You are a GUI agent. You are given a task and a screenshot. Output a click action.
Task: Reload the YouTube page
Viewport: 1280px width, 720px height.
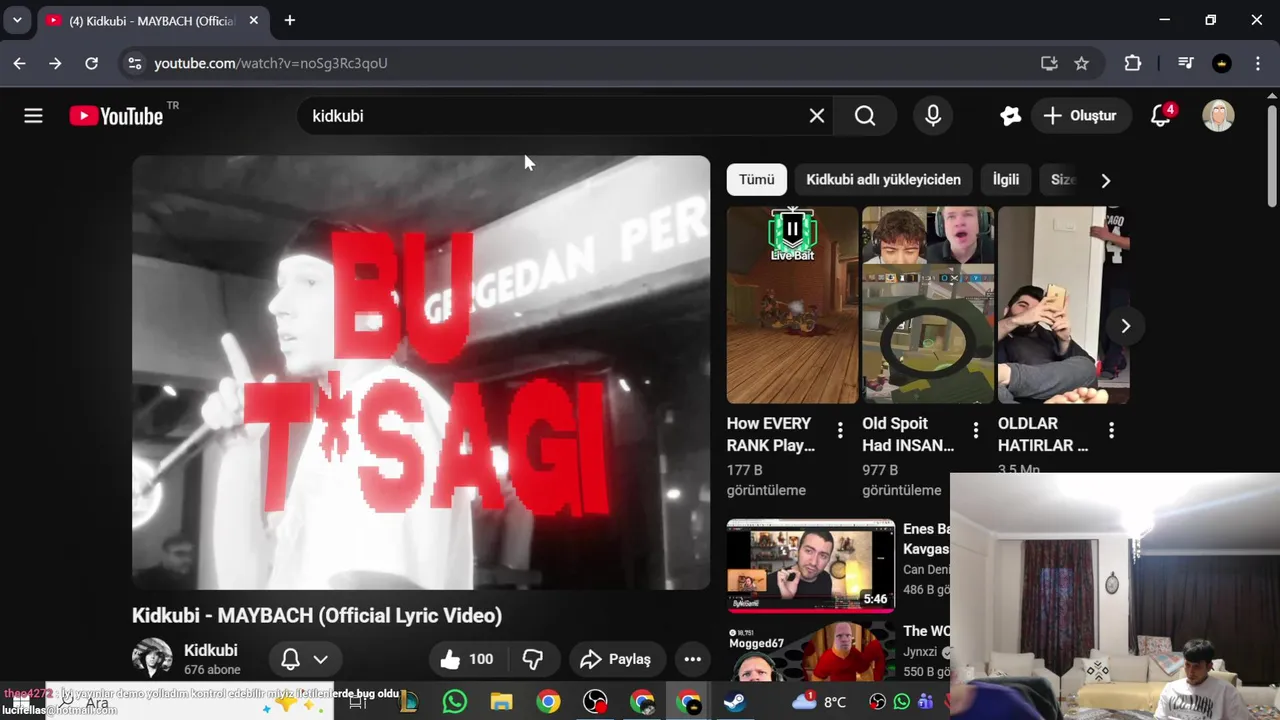(91, 63)
